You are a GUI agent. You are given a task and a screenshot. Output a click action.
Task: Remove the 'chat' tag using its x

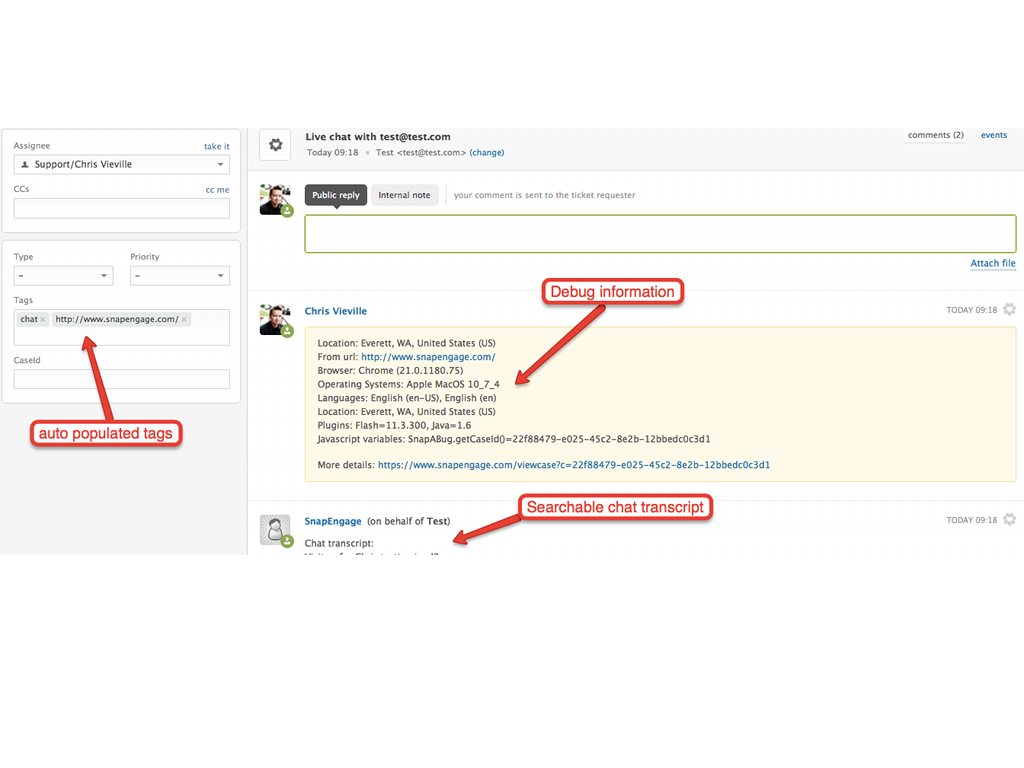pos(43,320)
